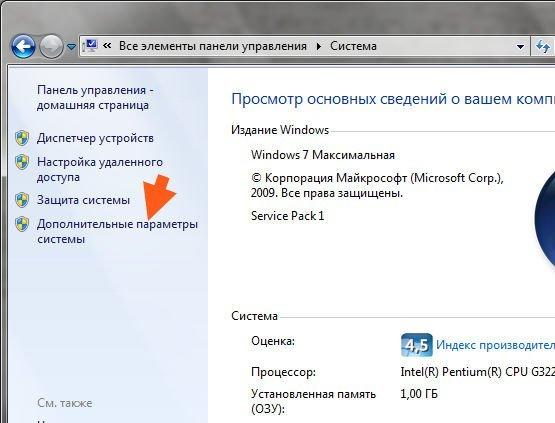This screenshot has width=555, height=423.
Task: Open 'Индекс производительности' link
Action: coord(495,344)
